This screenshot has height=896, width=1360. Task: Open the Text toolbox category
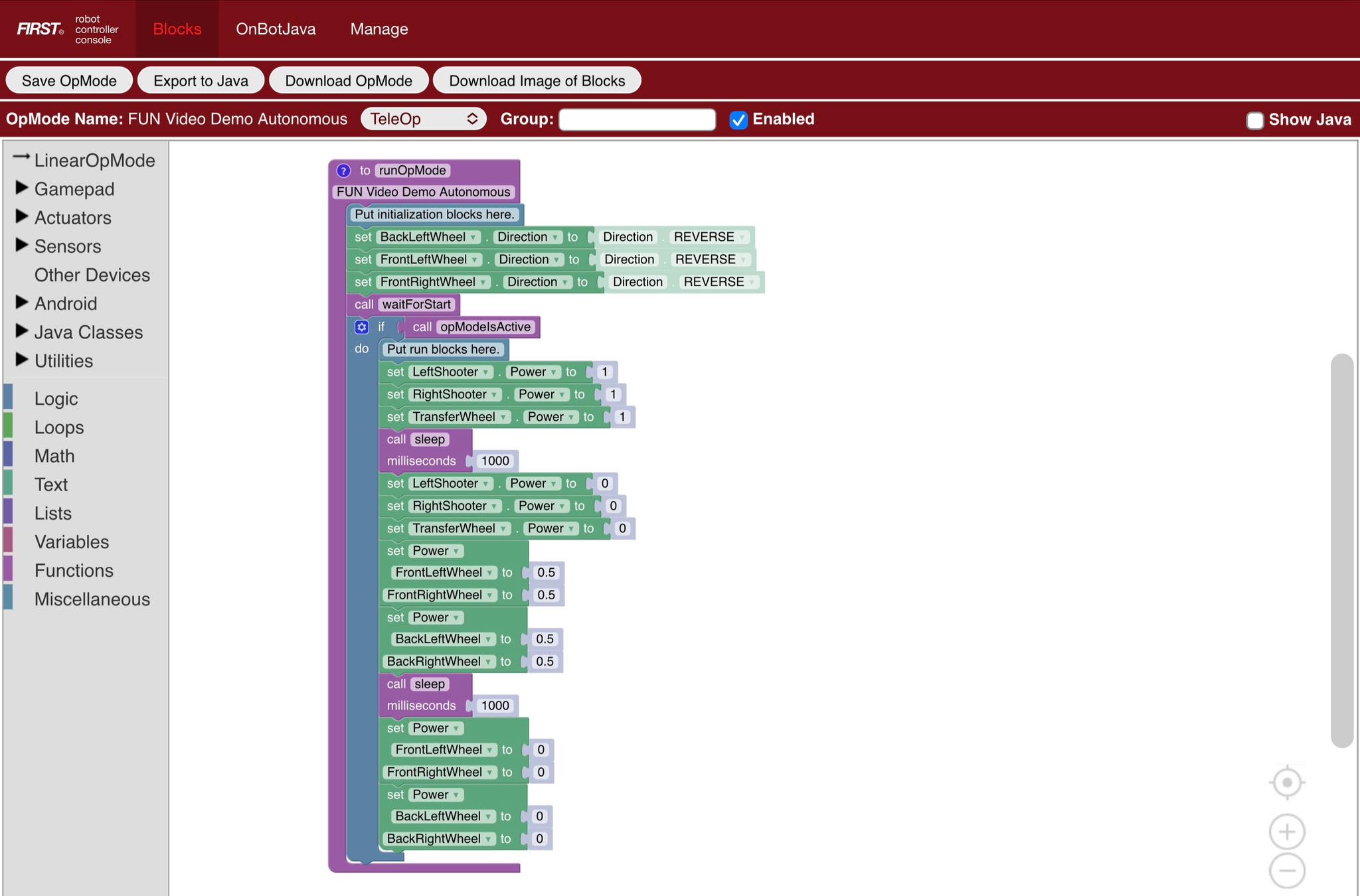(51, 485)
